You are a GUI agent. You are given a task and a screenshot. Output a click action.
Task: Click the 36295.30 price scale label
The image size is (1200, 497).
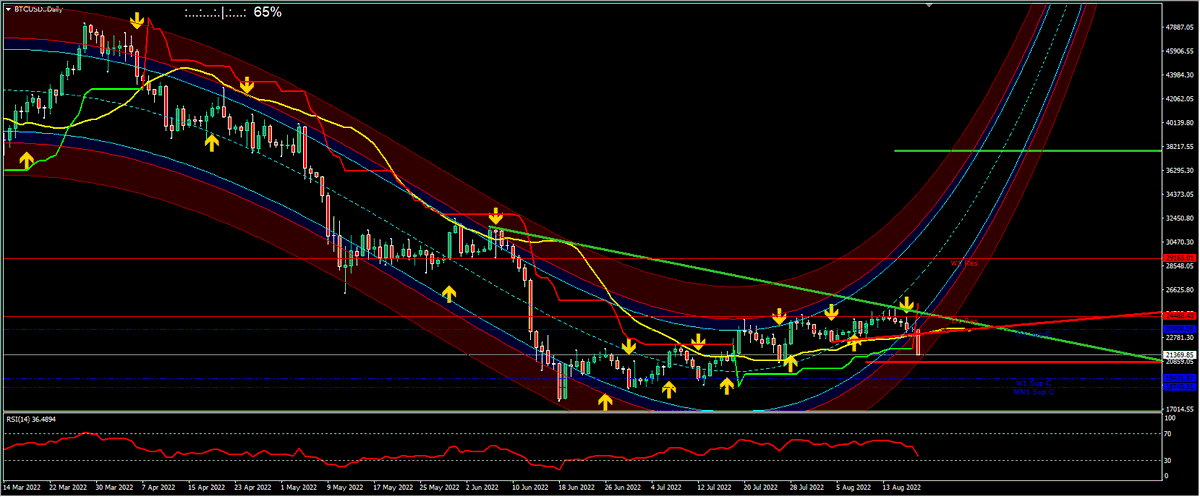(x=1180, y=171)
